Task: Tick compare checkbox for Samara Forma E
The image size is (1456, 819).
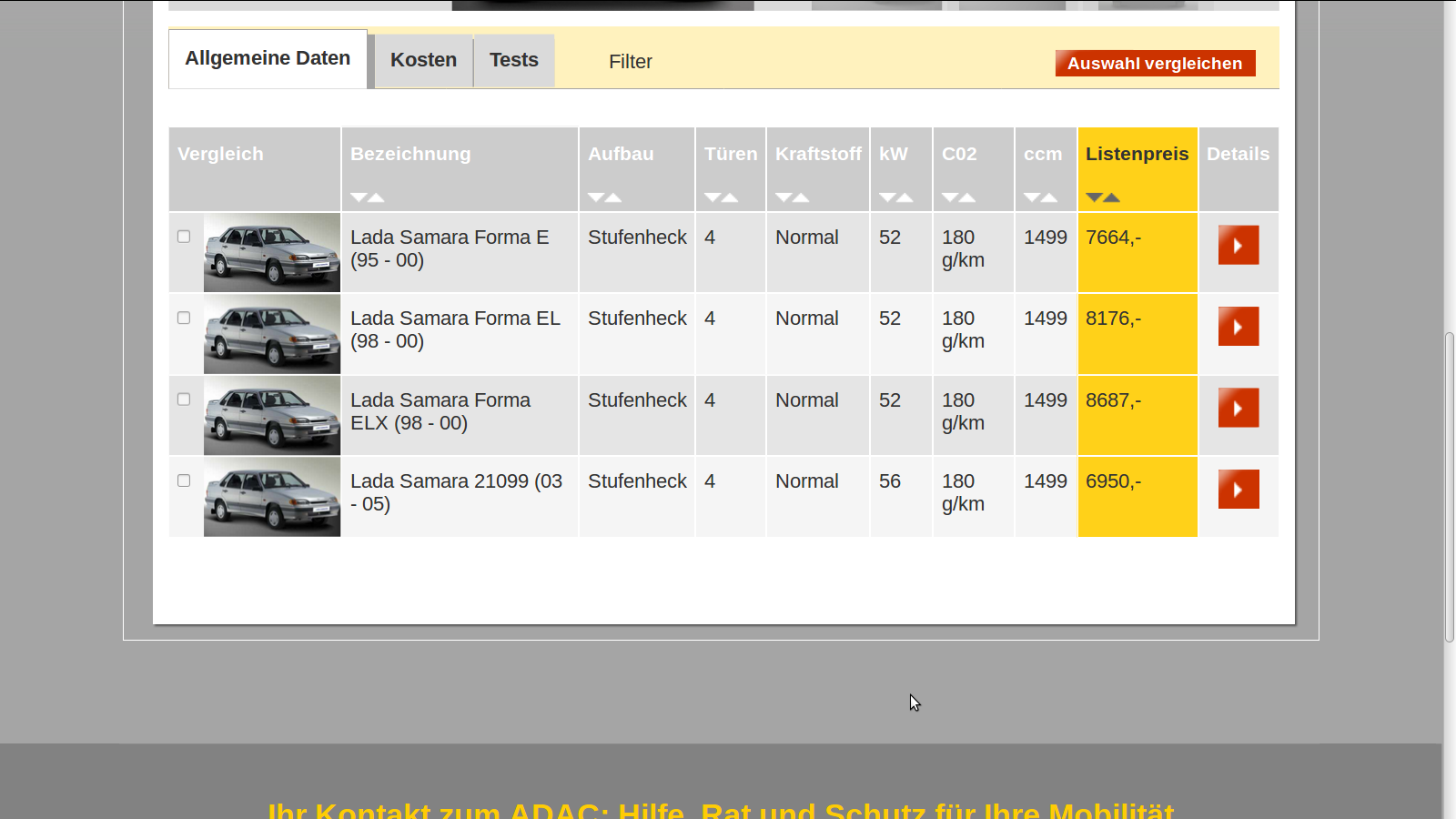Action: 184,237
